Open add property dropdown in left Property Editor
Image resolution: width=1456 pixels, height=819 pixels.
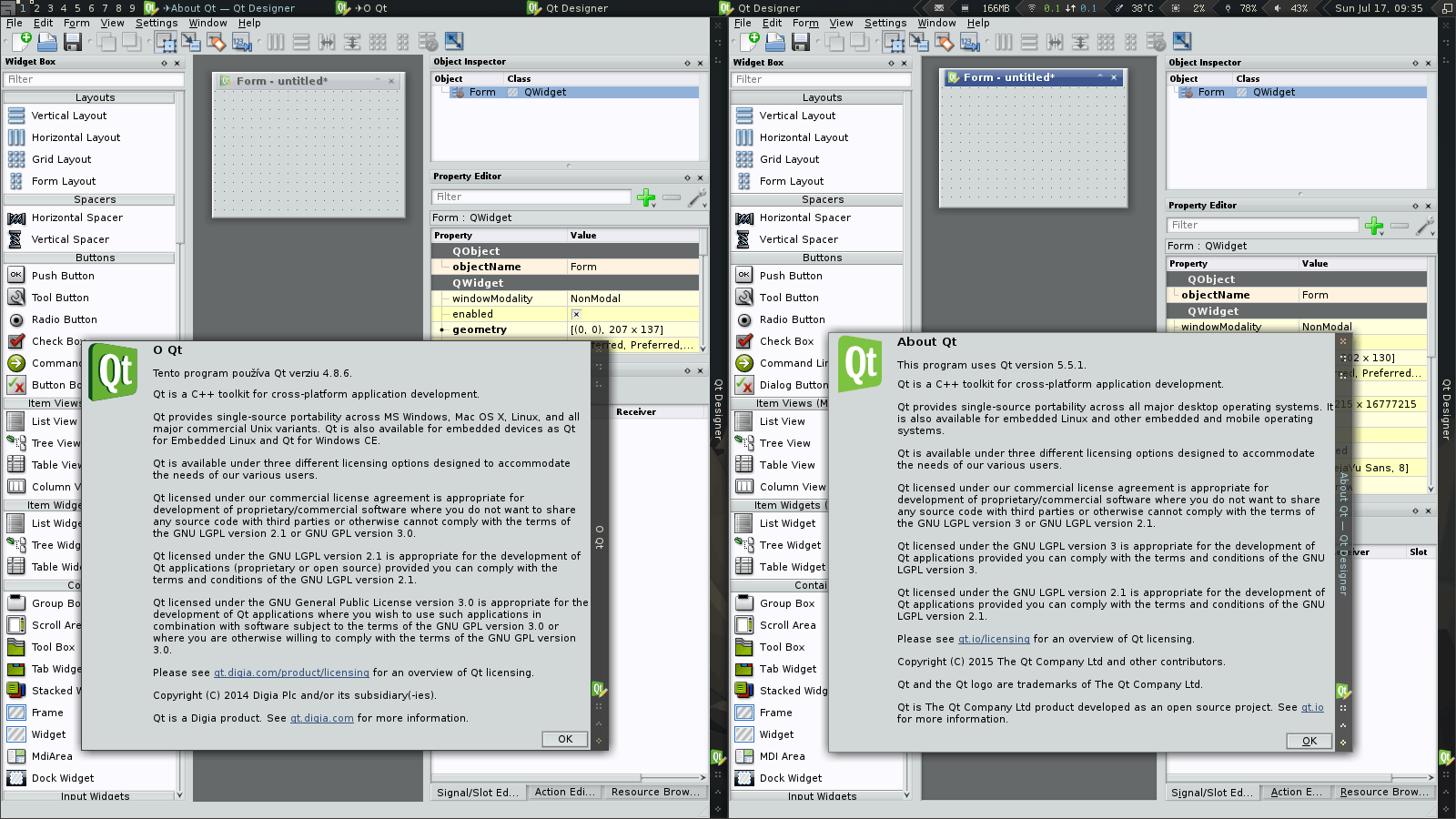[647, 197]
